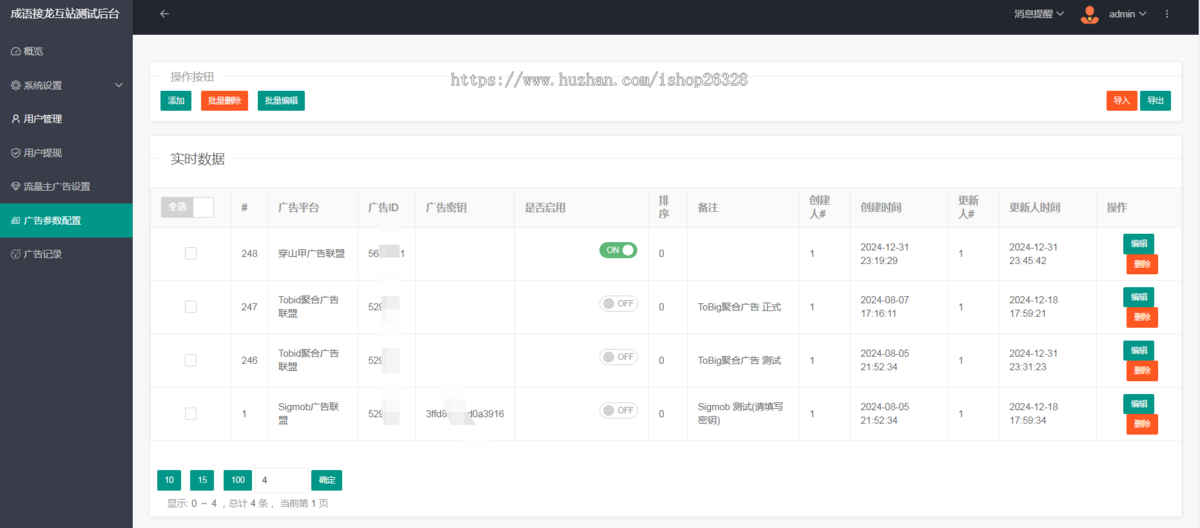This screenshot has height=528, width=1200.
Task: Check the checkbox for row 248
Action: click(191, 254)
